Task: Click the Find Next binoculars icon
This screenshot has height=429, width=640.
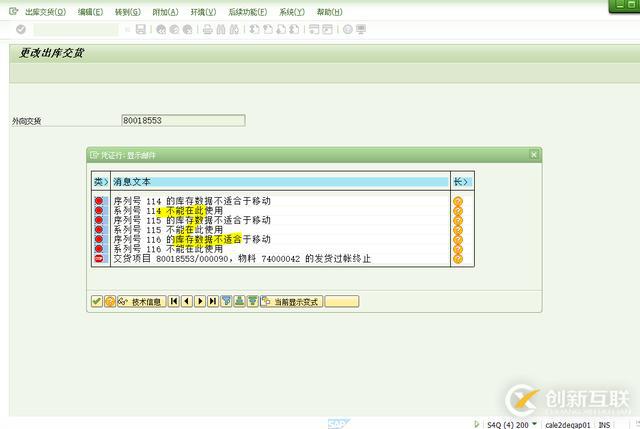Action: pos(234,29)
